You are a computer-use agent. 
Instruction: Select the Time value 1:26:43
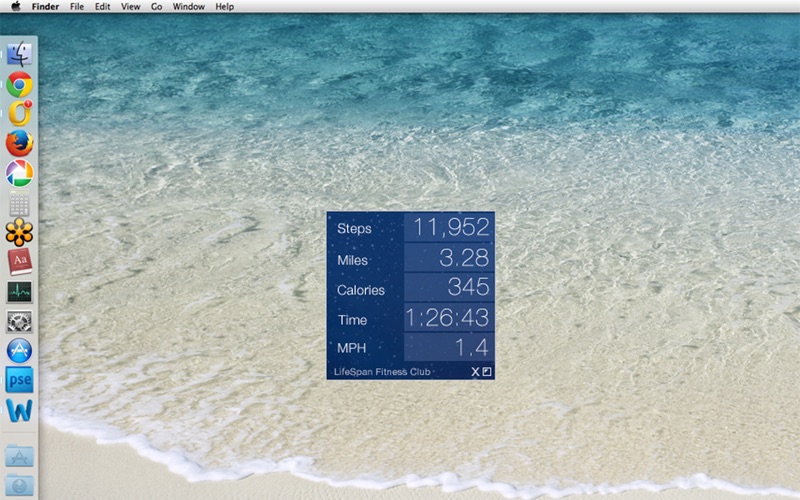[448, 319]
